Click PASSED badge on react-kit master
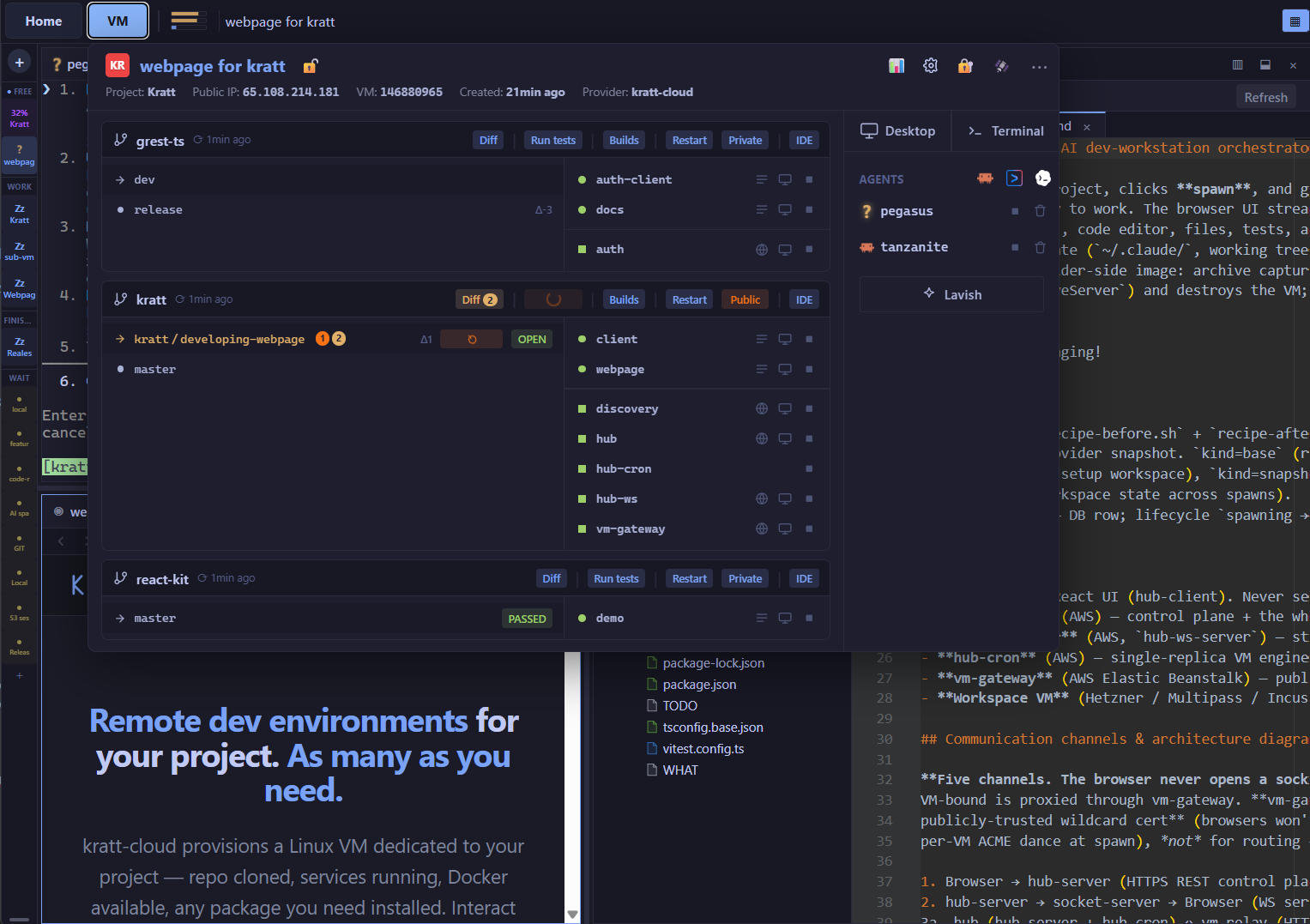Image resolution: width=1310 pixels, height=924 pixels. pyautogui.click(x=527, y=619)
